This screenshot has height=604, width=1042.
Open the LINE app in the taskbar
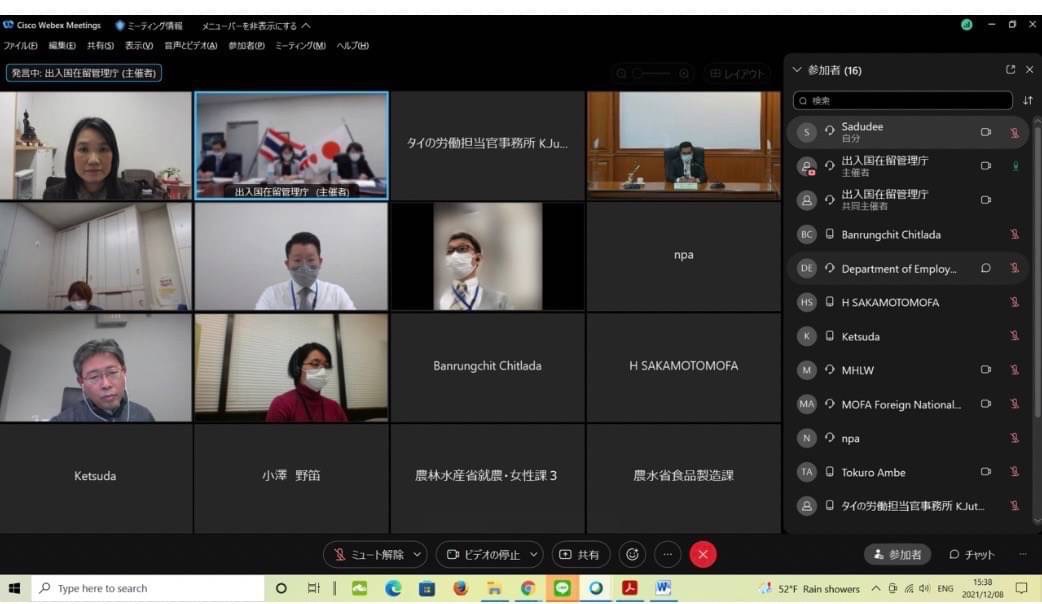pos(562,589)
